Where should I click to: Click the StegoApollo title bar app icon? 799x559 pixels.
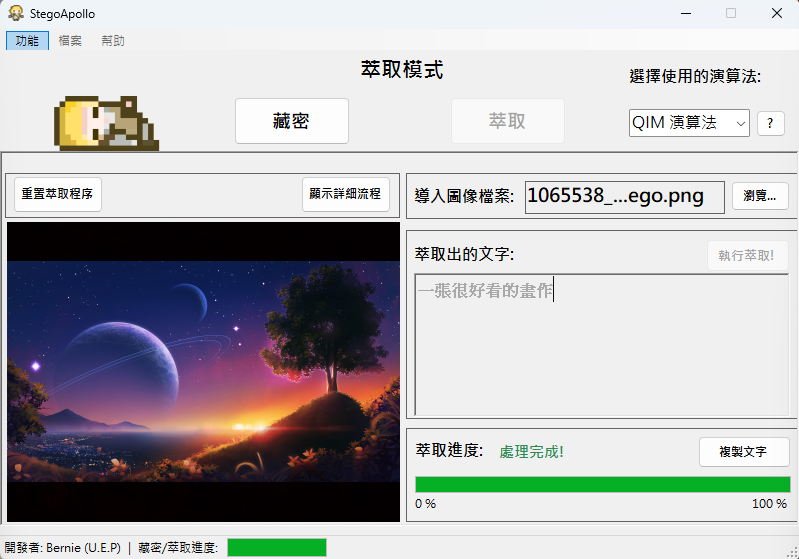15,13
